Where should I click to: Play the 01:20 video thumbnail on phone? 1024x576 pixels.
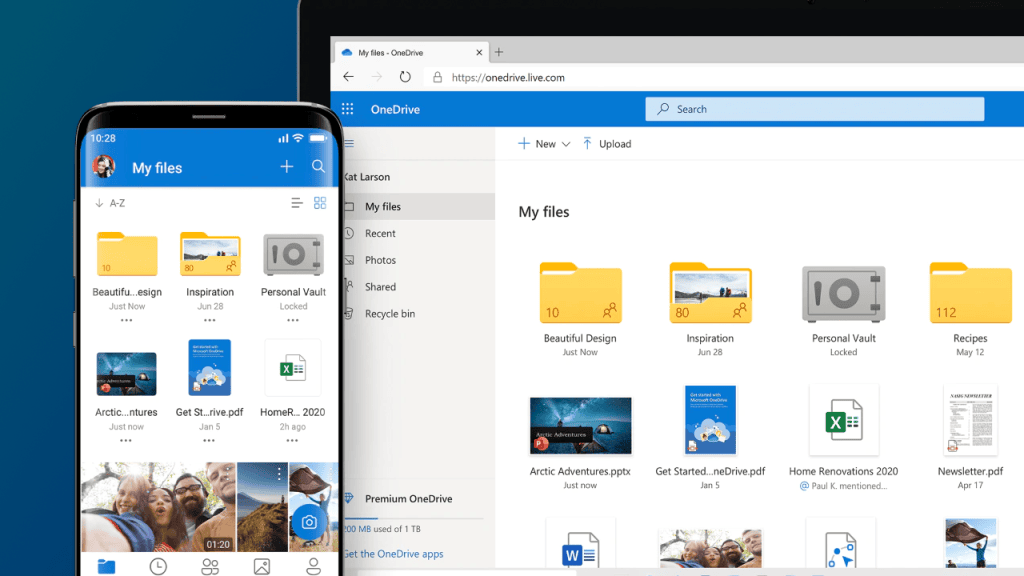coord(159,507)
